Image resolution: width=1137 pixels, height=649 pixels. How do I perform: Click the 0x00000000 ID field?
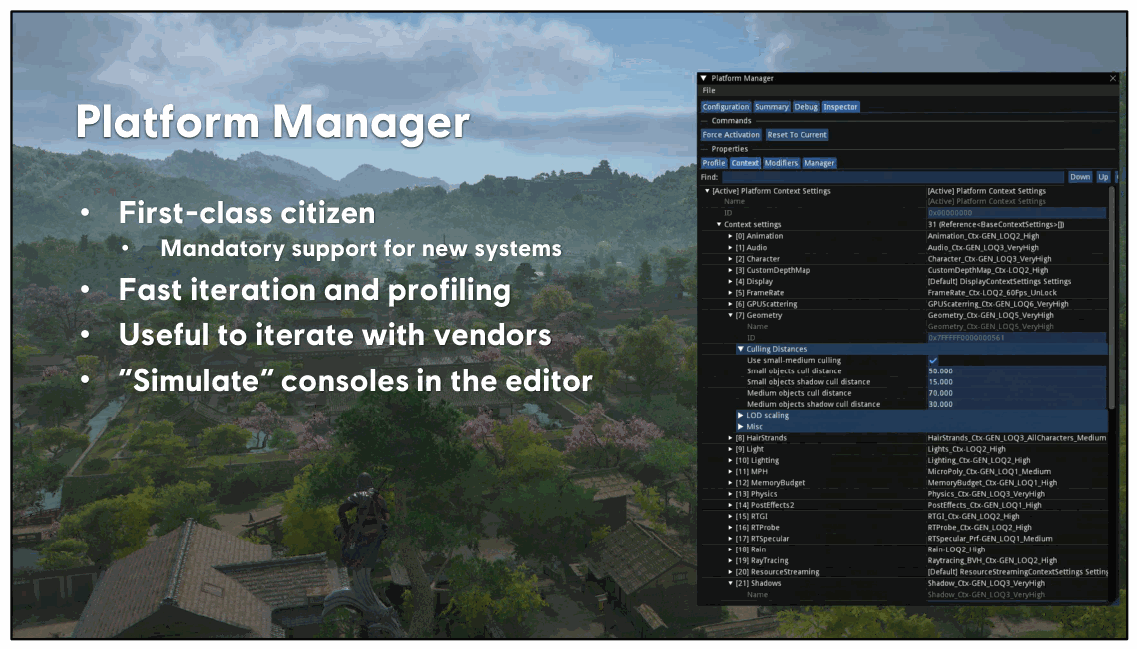pos(1017,213)
